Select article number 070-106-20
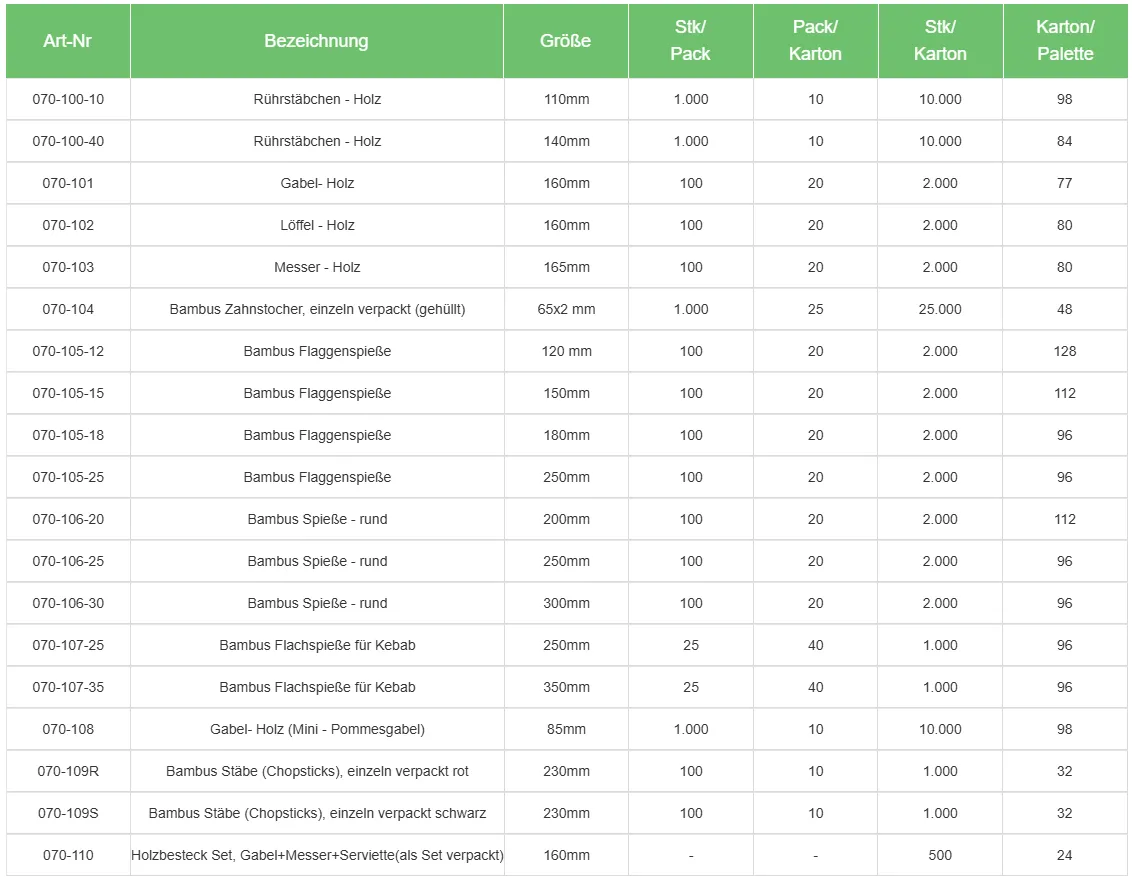 (x=68, y=519)
